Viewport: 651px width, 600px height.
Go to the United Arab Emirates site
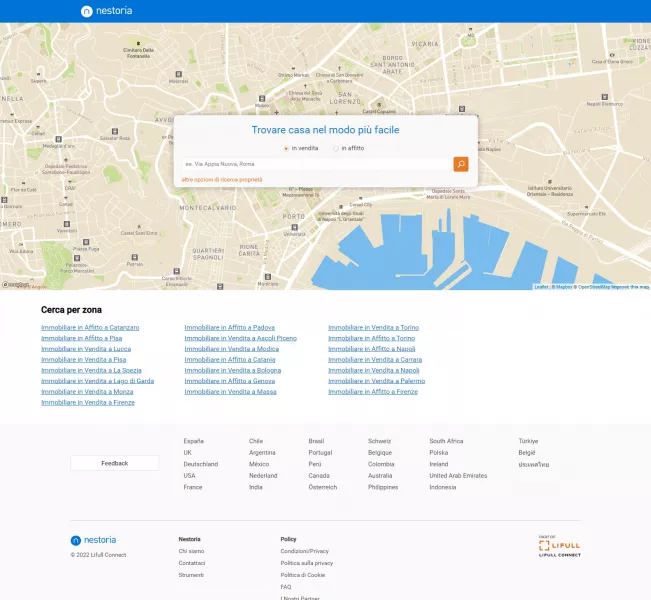tap(458, 476)
